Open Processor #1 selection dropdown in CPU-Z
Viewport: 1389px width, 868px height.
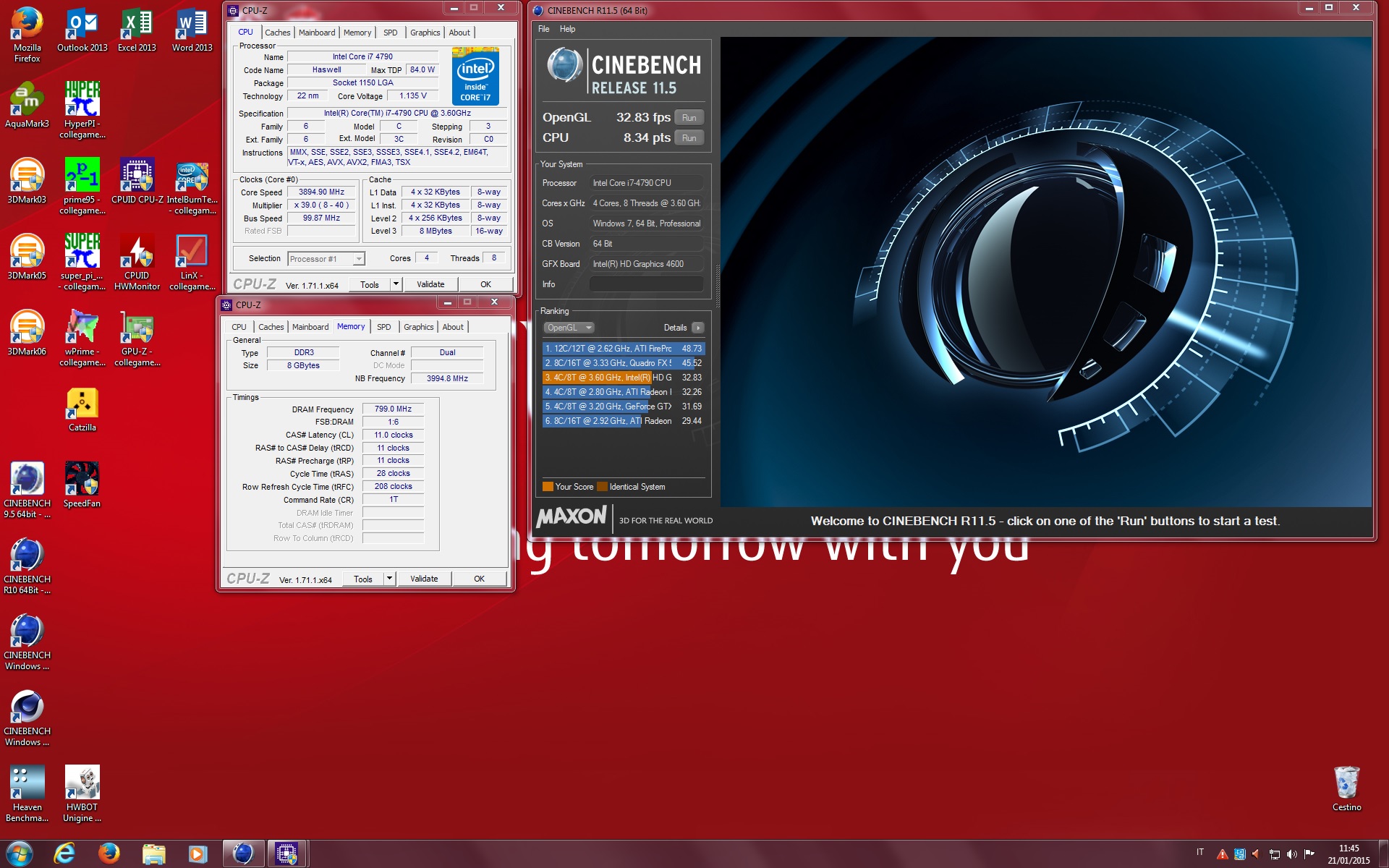pyautogui.click(x=326, y=258)
